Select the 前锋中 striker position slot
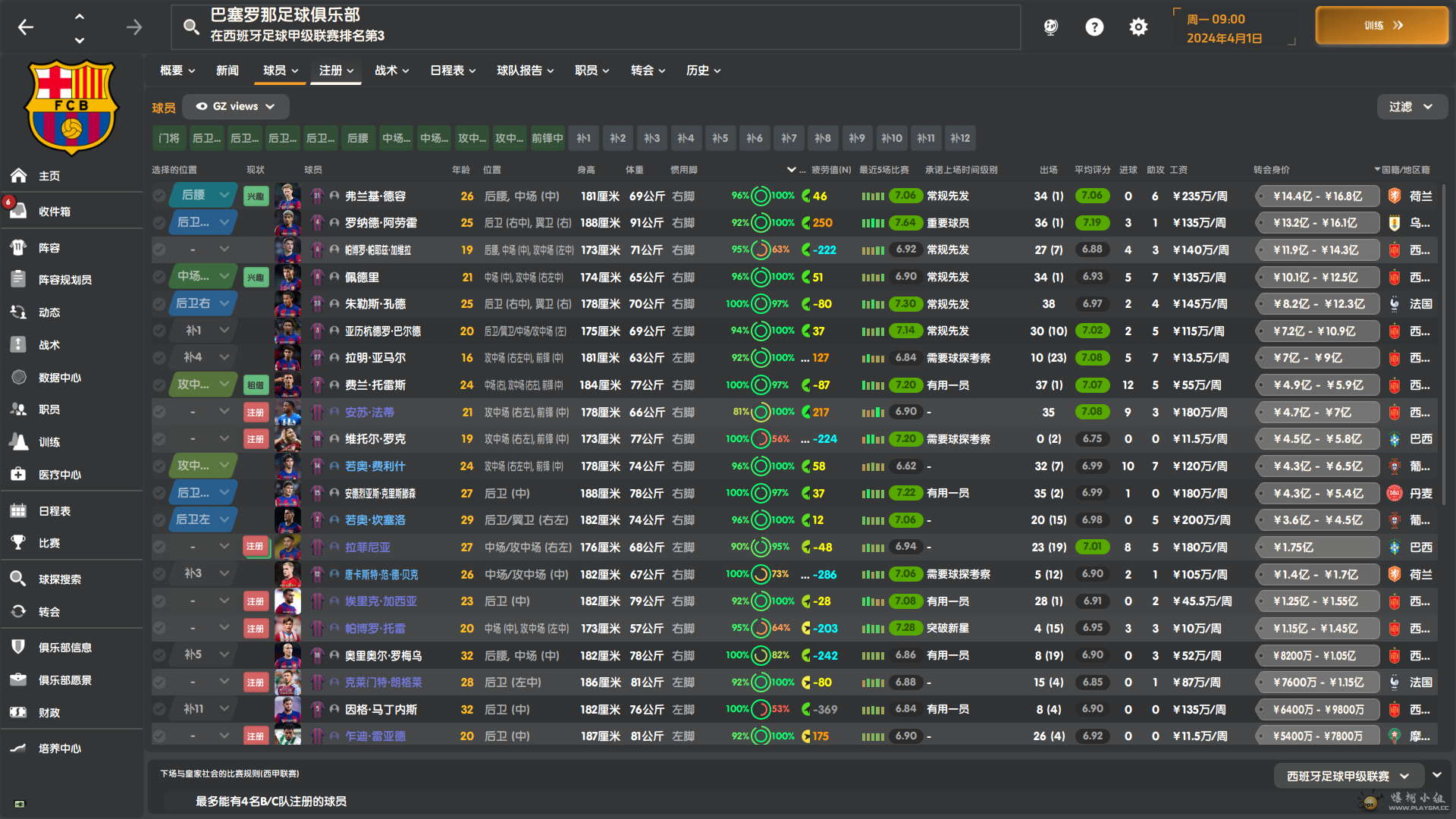1456x819 pixels. [547, 138]
